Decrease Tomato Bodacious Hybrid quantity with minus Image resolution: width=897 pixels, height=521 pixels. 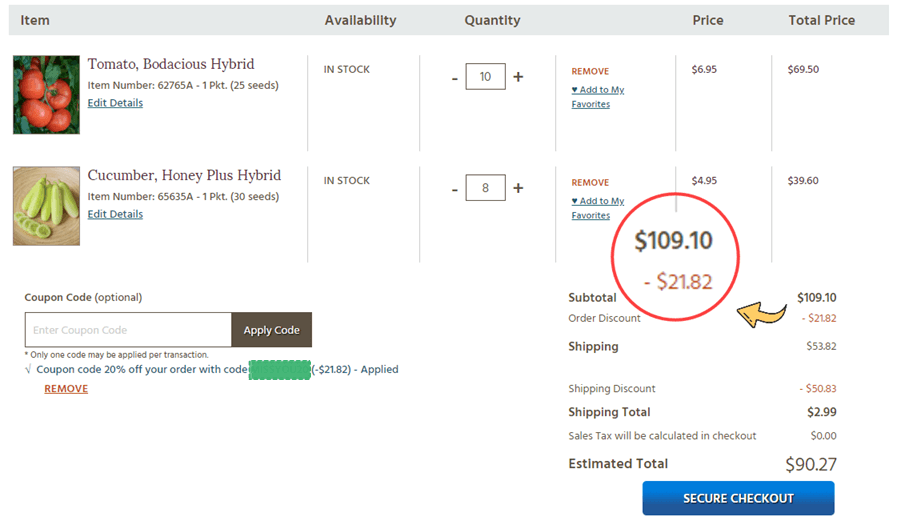click(x=455, y=78)
